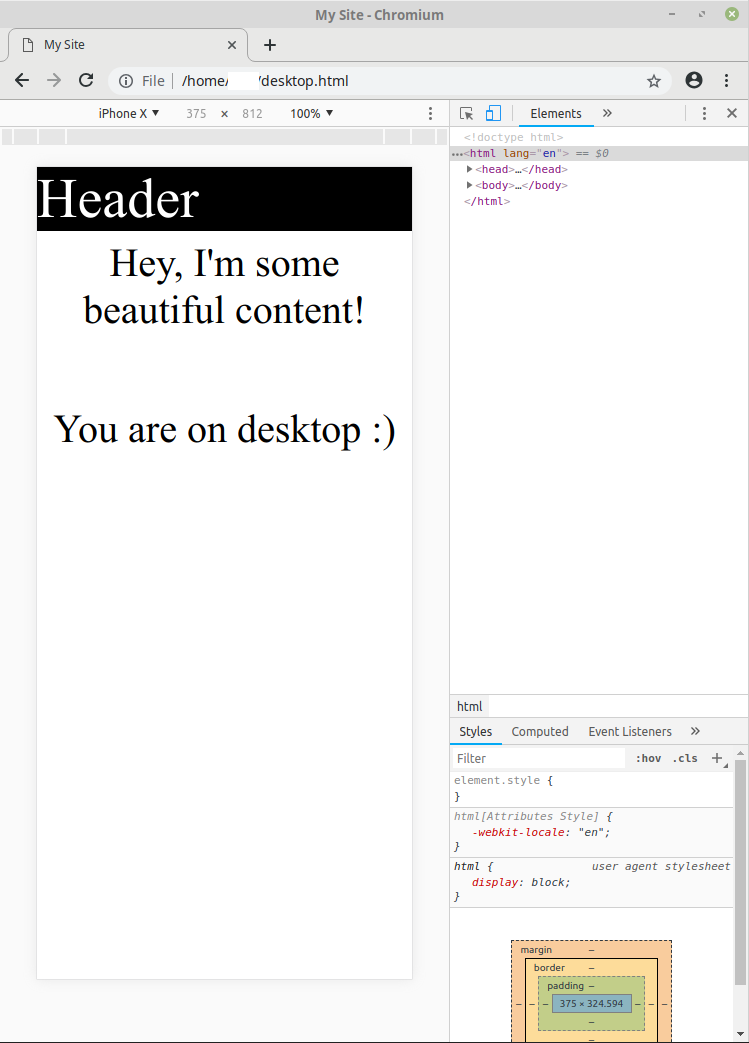Image resolution: width=749 pixels, height=1043 pixels.
Task: Select the closing </html> tag line
Action: click(x=487, y=202)
